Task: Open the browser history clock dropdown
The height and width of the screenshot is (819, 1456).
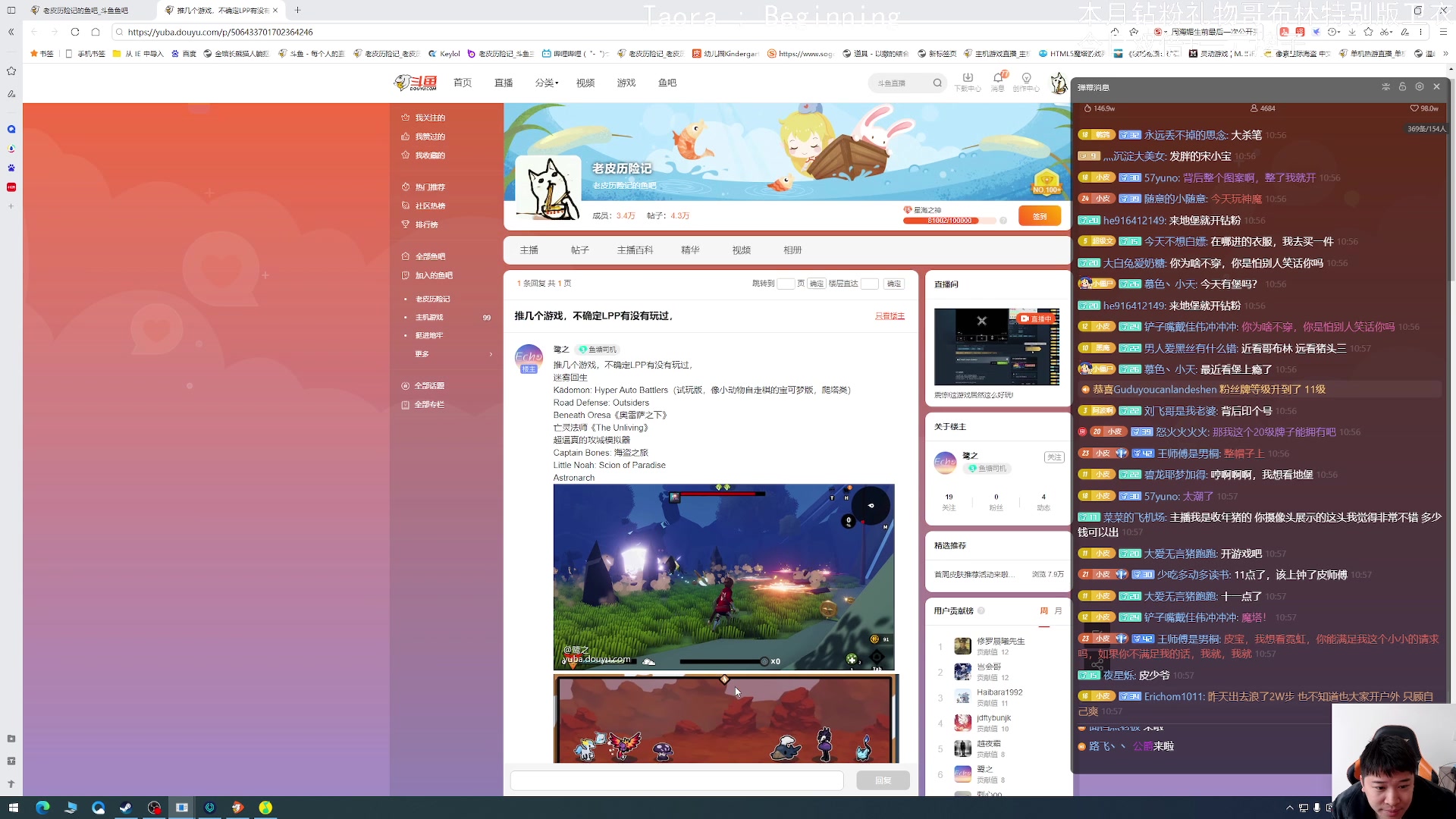Action: 1334,32
